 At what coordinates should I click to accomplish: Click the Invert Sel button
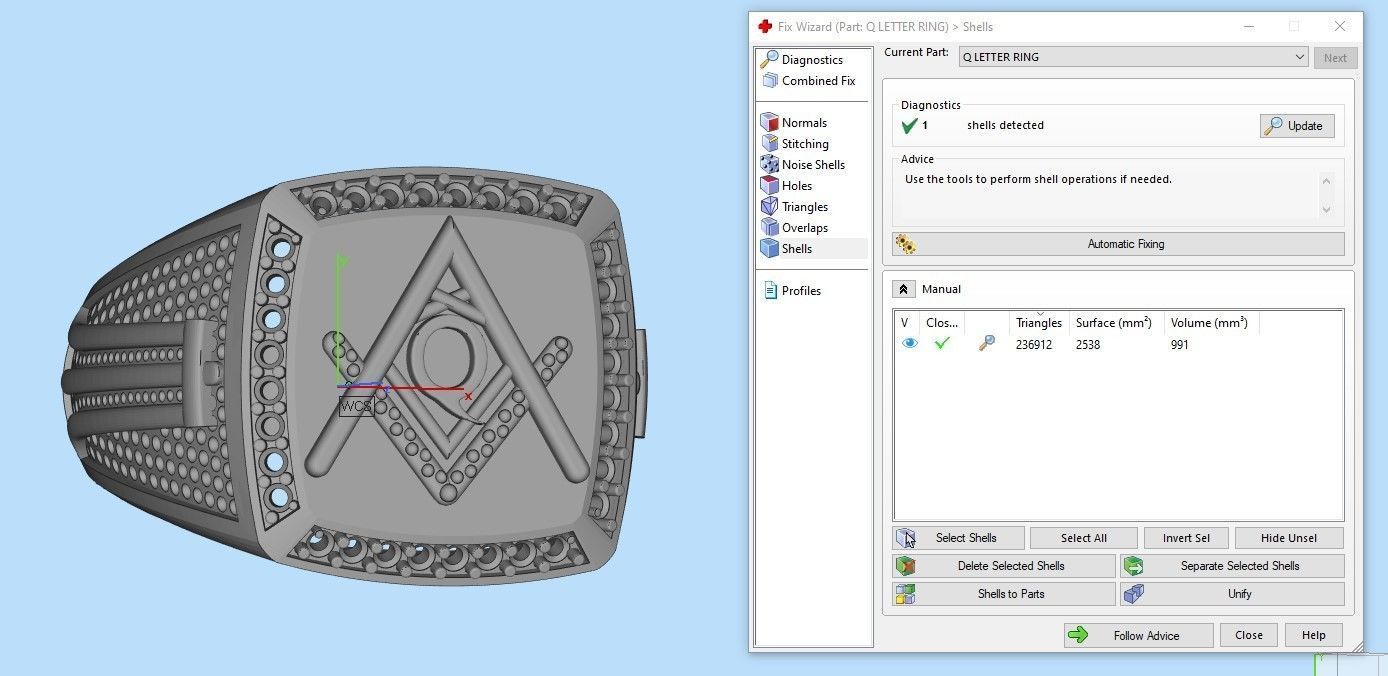[1186, 538]
